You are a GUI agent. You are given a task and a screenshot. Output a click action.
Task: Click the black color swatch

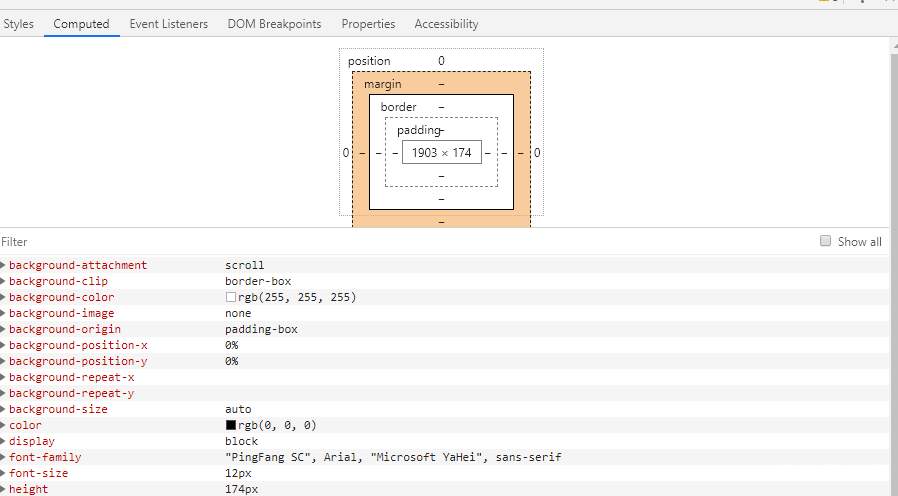coord(231,425)
